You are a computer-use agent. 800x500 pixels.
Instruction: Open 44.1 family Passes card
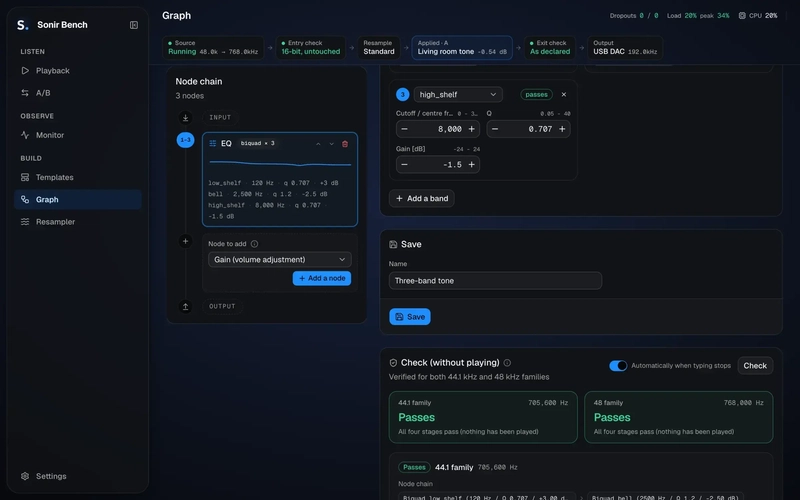tap(483, 417)
